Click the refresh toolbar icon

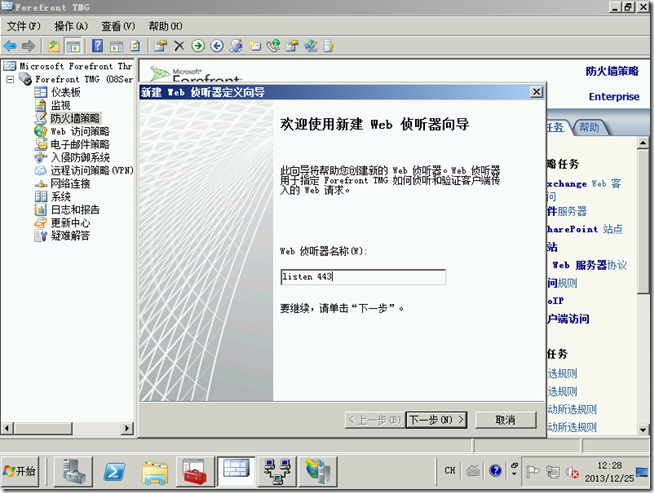point(135,46)
